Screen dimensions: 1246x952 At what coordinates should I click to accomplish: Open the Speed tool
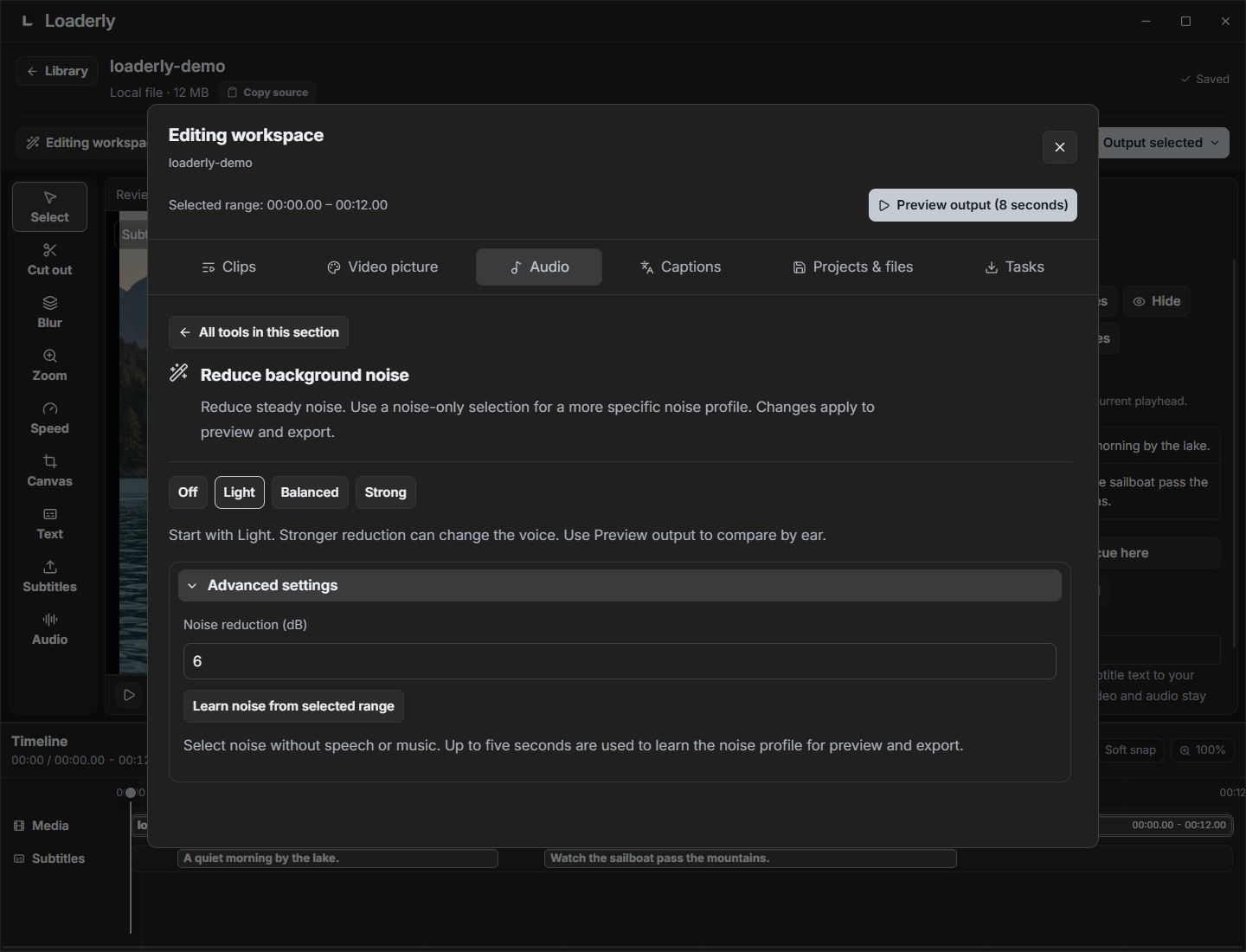[49, 418]
